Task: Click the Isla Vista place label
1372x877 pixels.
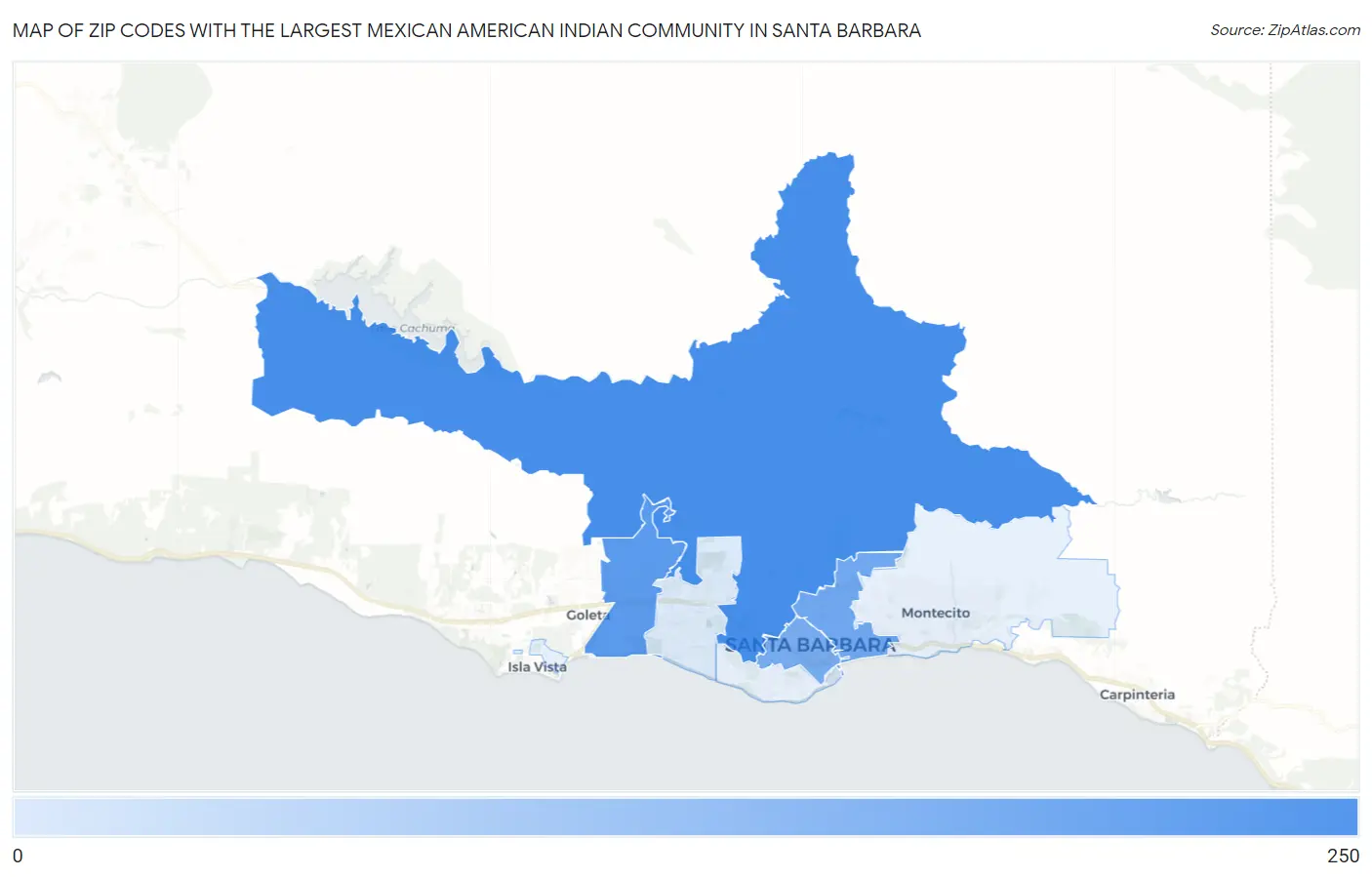Action: [537, 667]
